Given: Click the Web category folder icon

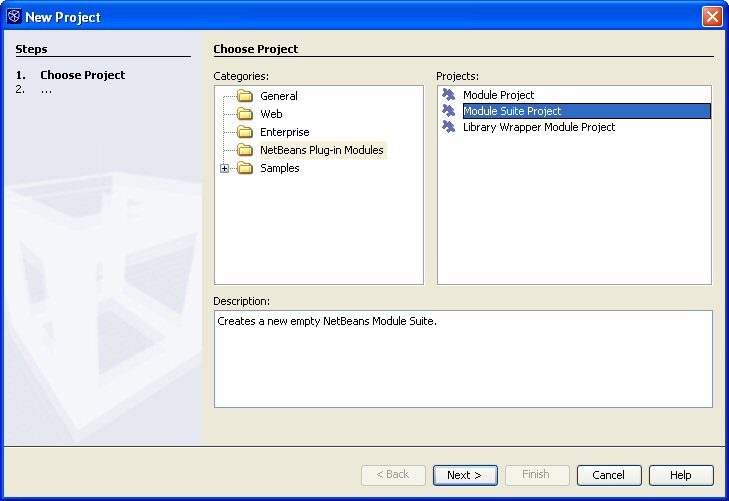Looking at the screenshot, I should click(245, 114).
